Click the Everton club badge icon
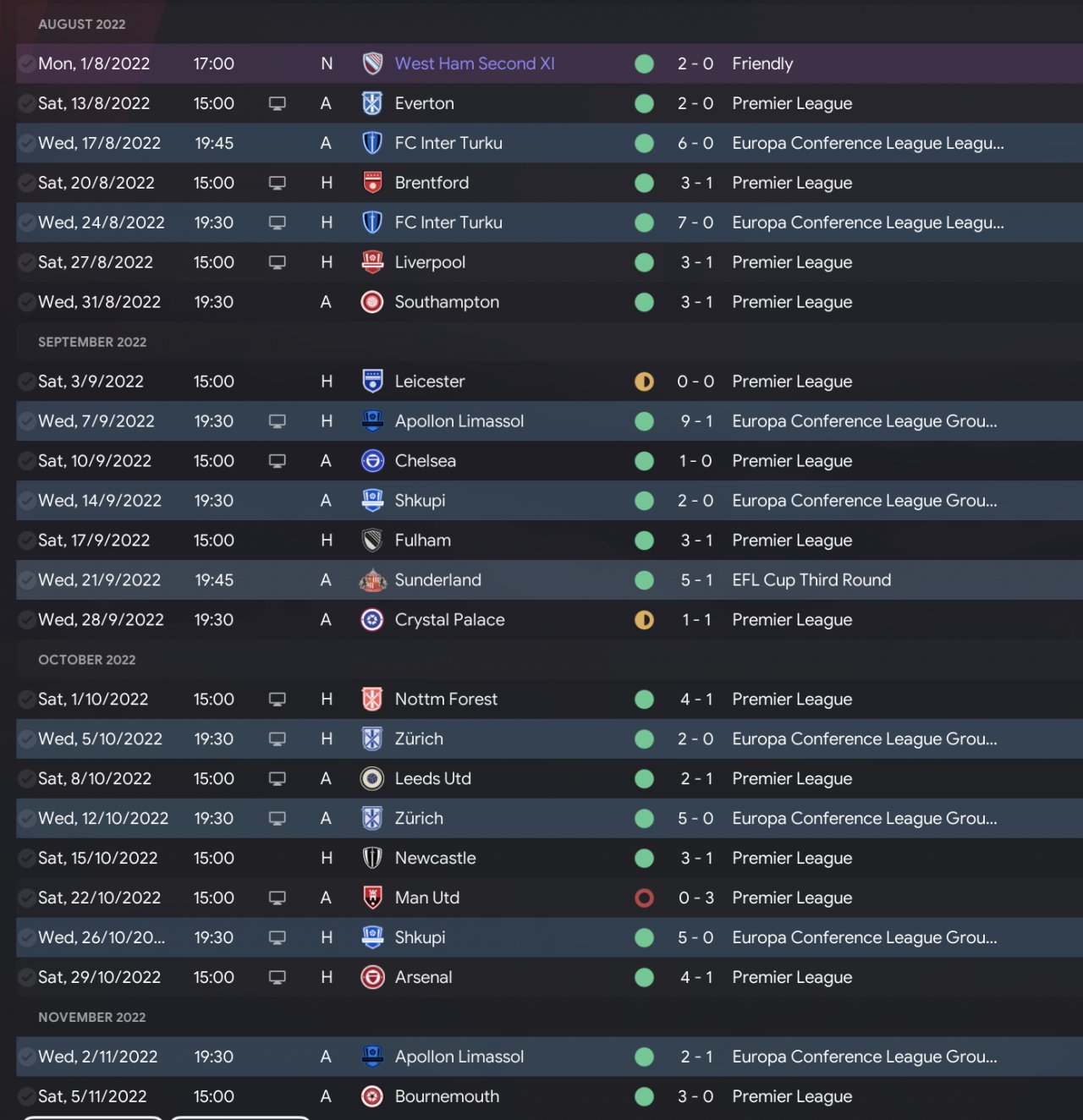The height and width of the screenshot is (1120, 1083). (372, 103)
